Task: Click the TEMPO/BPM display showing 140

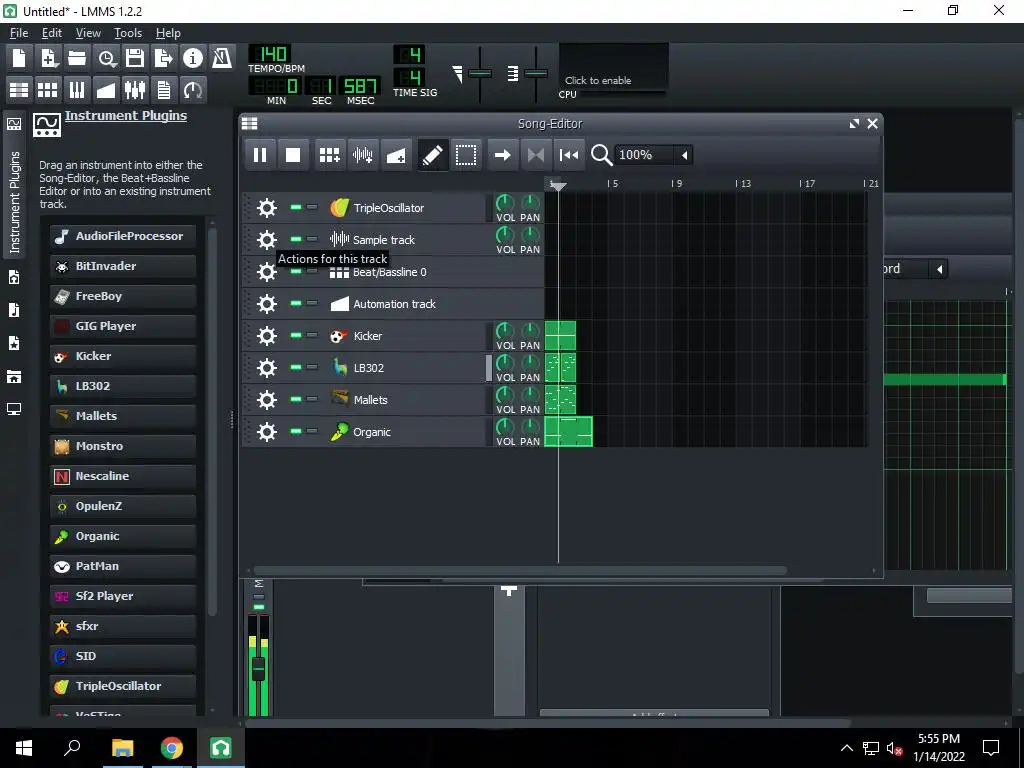Action: tap(270, 54)
